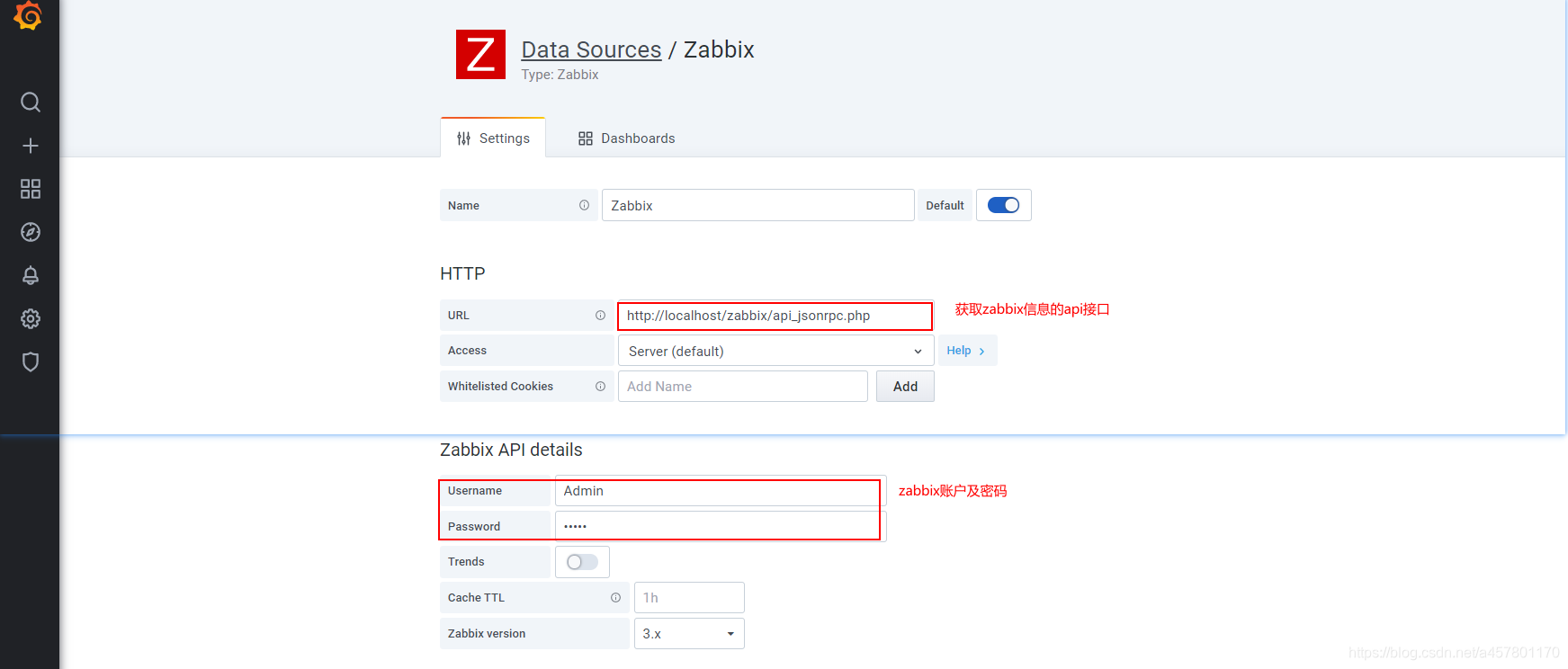1568x669 pixels.
Task: Click the Cache TTL 1h field
Action: (x=689, y=597)
